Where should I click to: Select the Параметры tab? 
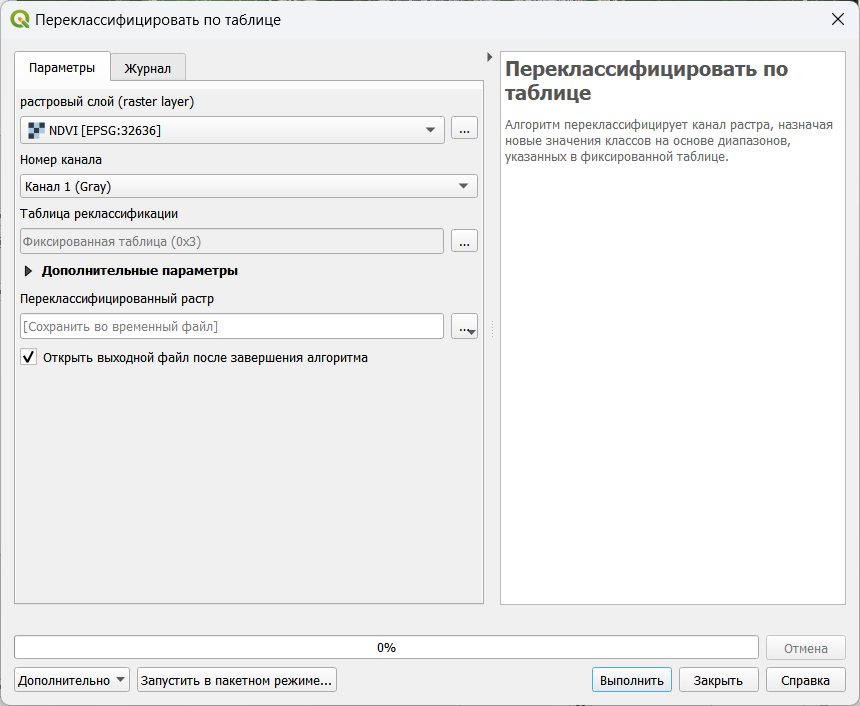click(x=62, y=68)
